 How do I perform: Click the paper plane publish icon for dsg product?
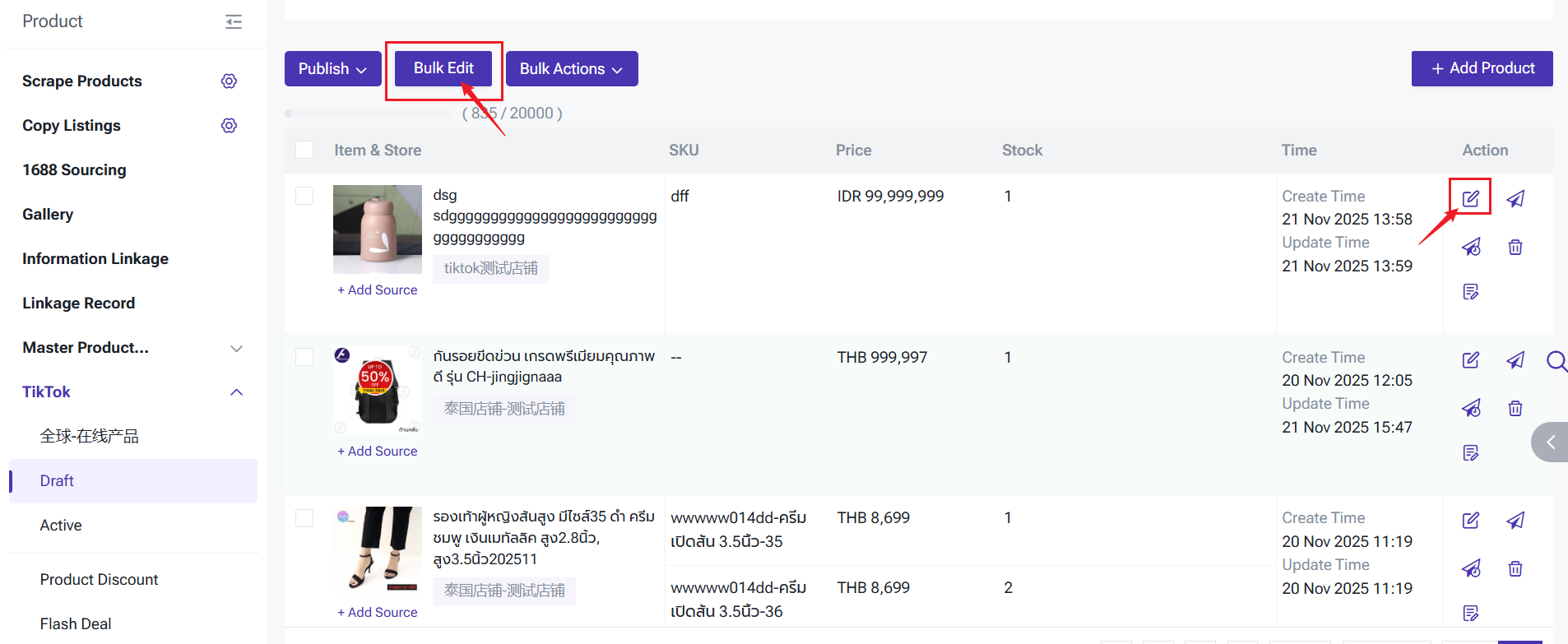[x=1515, y=198]
